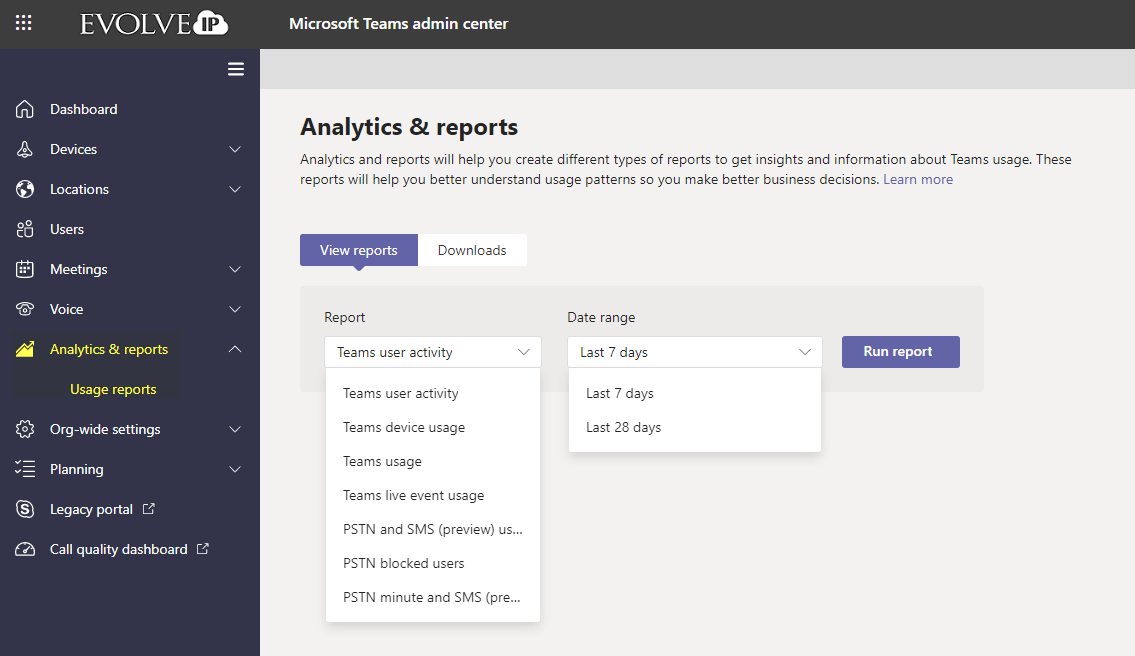The height and width of the screenshot is (656, 1135).
Task: Click the Meetings calendar icon
Action: click(26, 269)
